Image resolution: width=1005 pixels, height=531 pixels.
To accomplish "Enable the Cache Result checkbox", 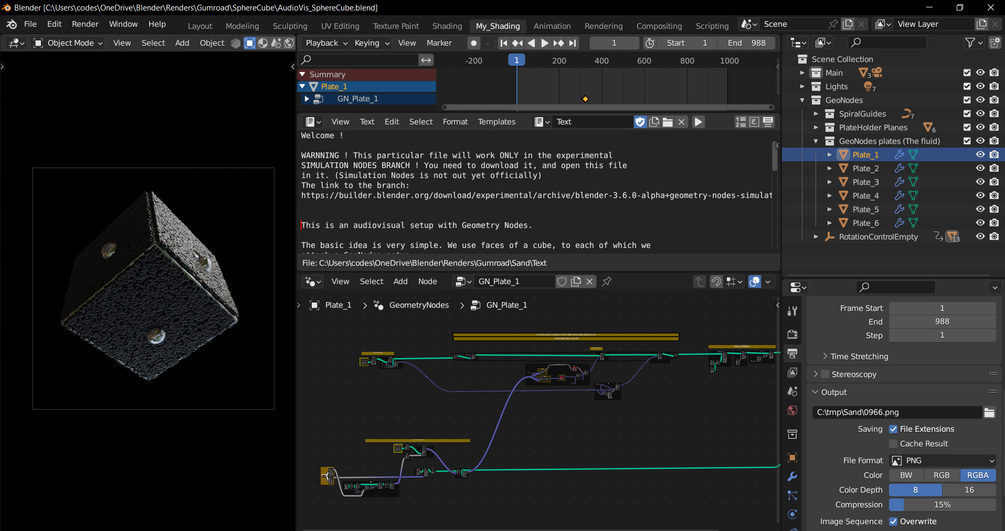I will coord(893,444).
